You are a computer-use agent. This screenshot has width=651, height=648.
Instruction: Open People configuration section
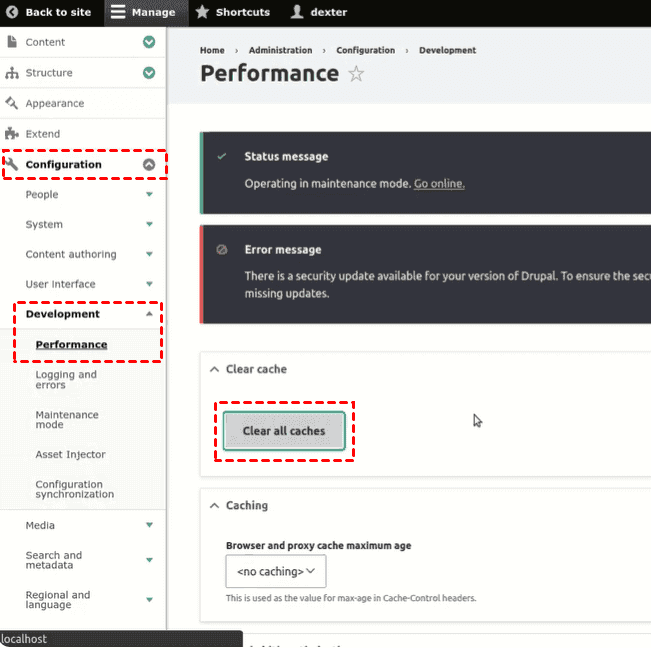pyautogui.click(x=42, y=194)
